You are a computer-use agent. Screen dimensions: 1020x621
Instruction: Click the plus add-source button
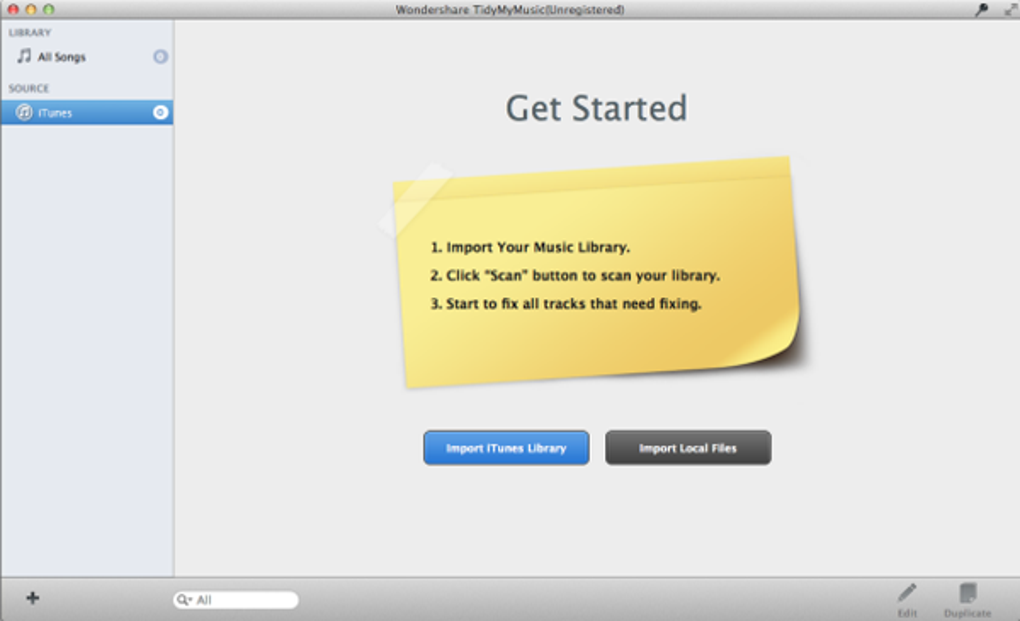pos(33,598)
